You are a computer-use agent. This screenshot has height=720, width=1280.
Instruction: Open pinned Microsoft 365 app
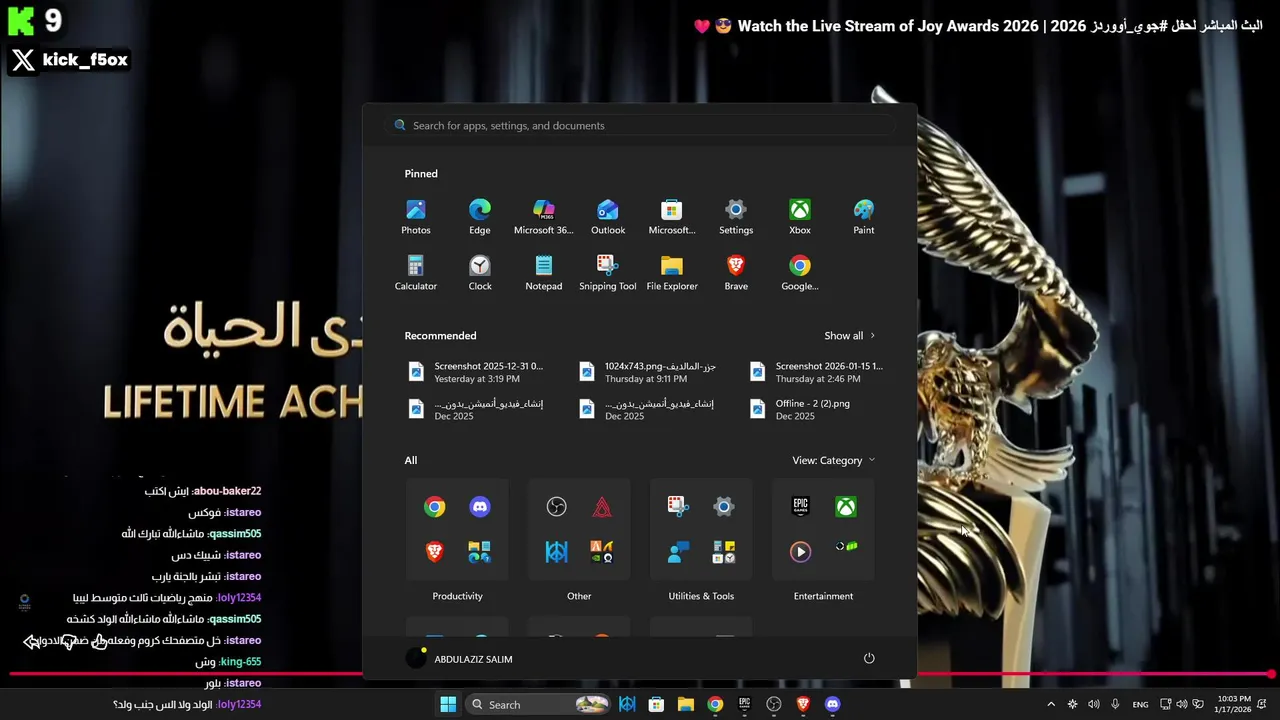544,217
